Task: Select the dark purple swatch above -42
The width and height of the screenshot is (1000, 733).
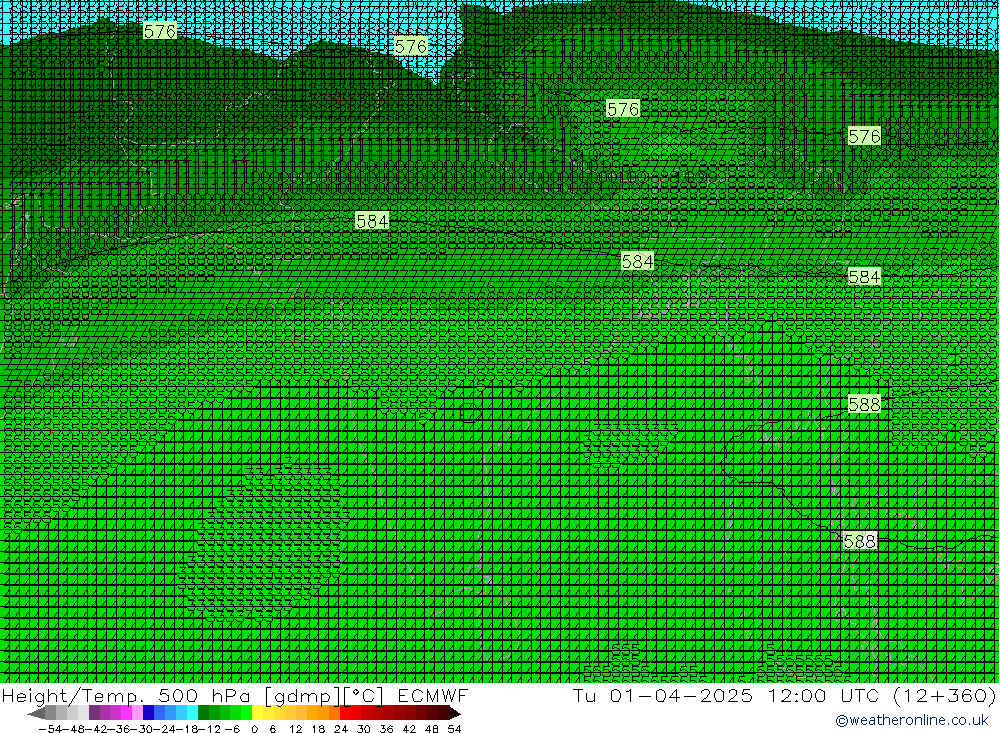Action: tap(94, 713)
